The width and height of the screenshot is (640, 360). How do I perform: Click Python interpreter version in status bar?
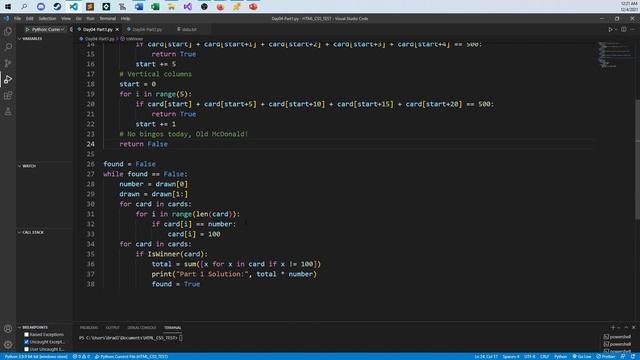pyautogui.click(x=36, y=356)
